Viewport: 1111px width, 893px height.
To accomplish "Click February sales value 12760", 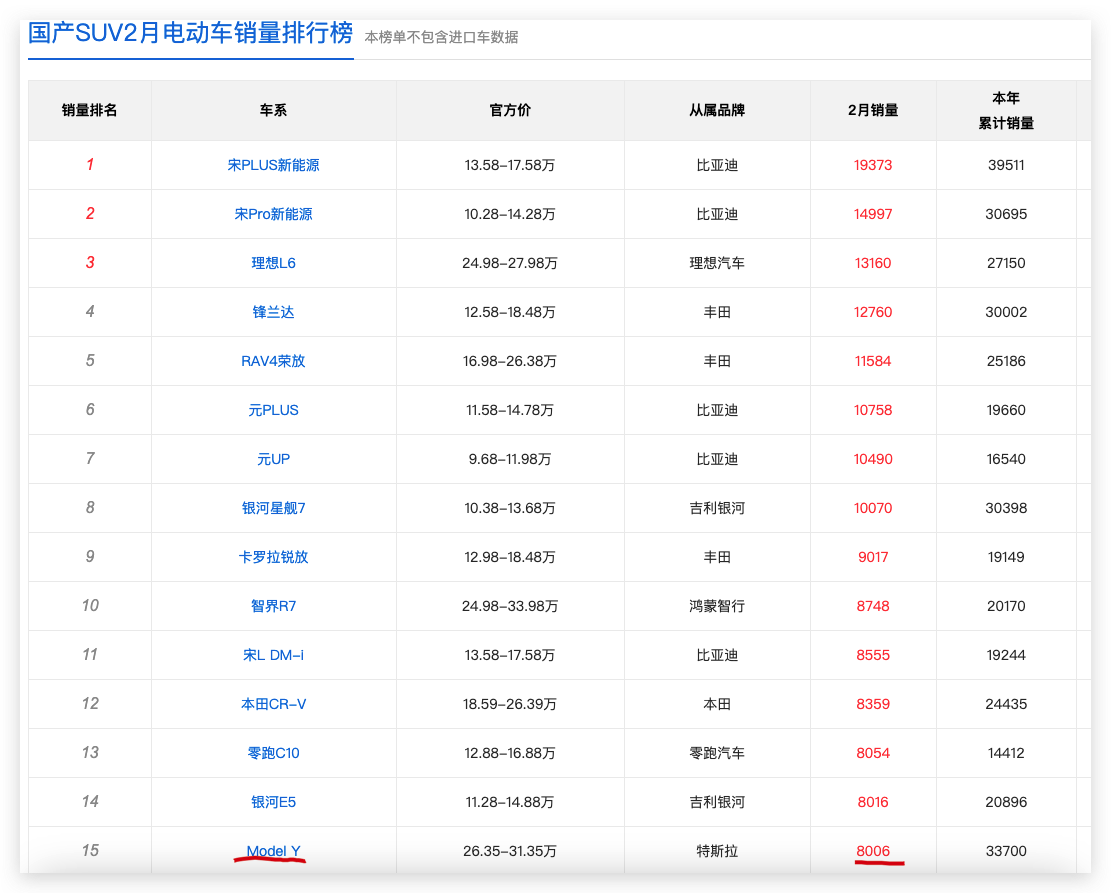I will 872,312.
